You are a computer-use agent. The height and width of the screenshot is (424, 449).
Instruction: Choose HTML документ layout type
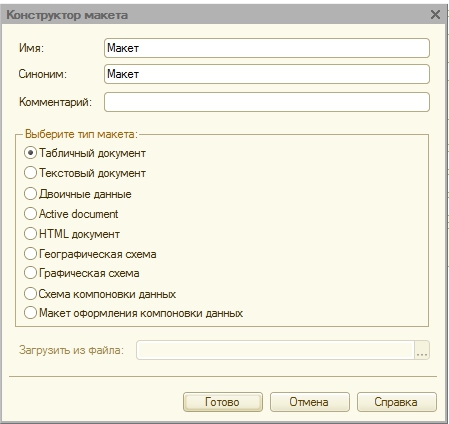click(x=30, y=234)
